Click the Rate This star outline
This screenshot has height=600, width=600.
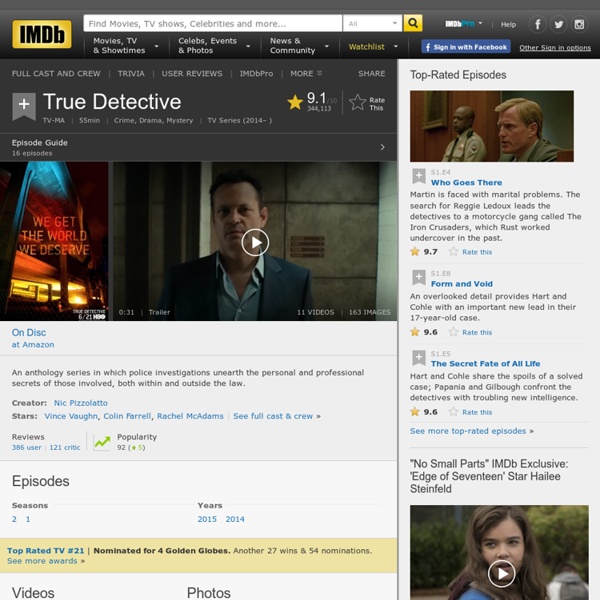358,103
